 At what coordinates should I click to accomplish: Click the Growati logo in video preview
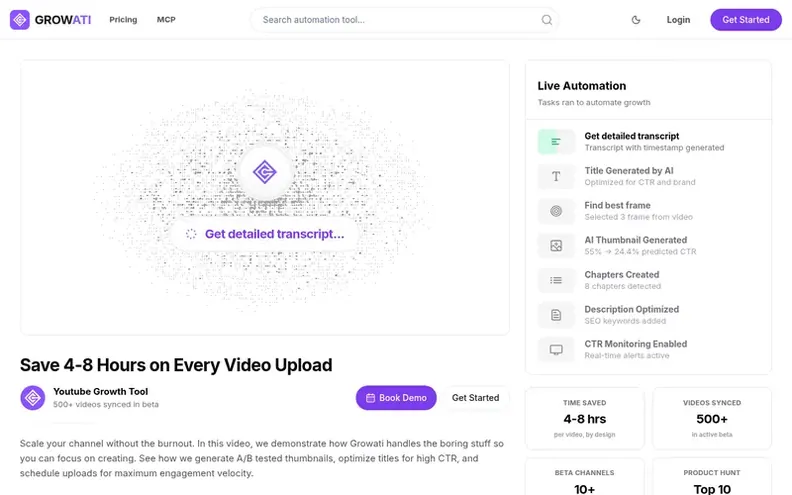(265, 172)
